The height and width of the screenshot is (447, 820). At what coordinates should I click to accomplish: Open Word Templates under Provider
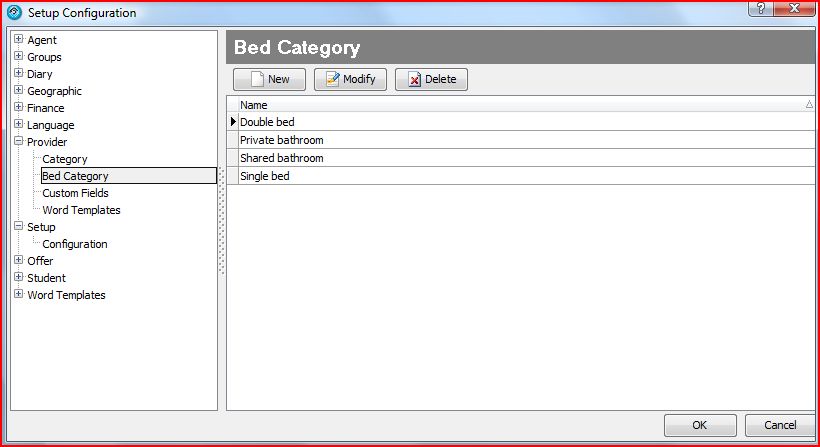click(81, 210)
